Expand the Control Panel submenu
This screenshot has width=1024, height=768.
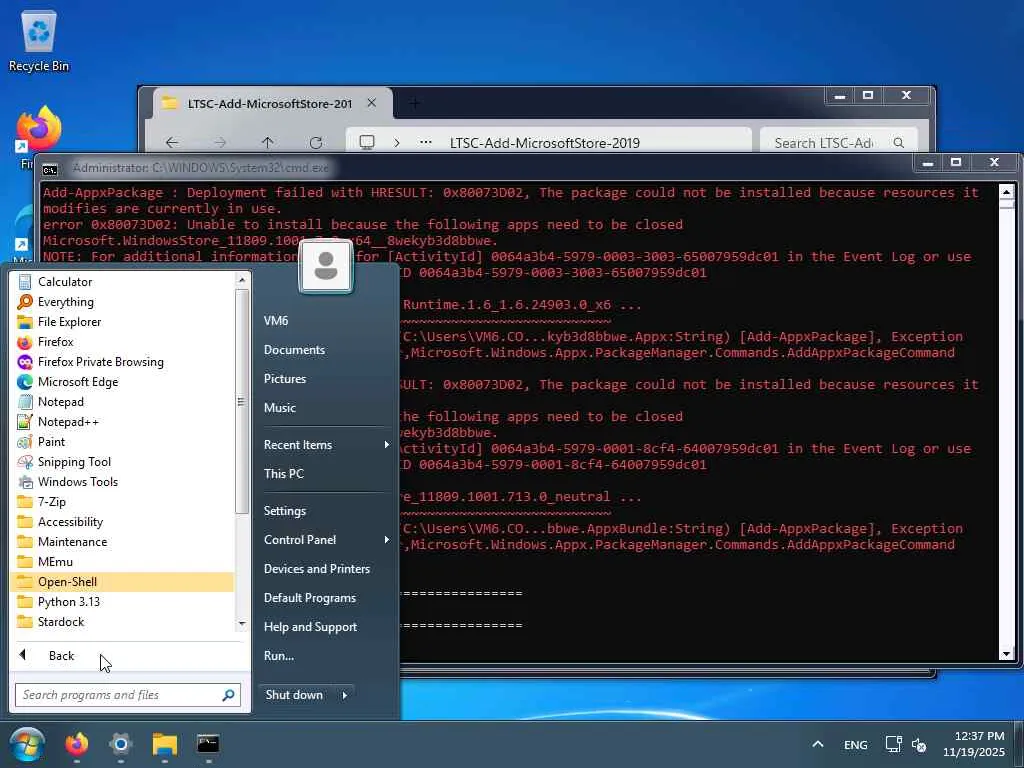(326, 540)
